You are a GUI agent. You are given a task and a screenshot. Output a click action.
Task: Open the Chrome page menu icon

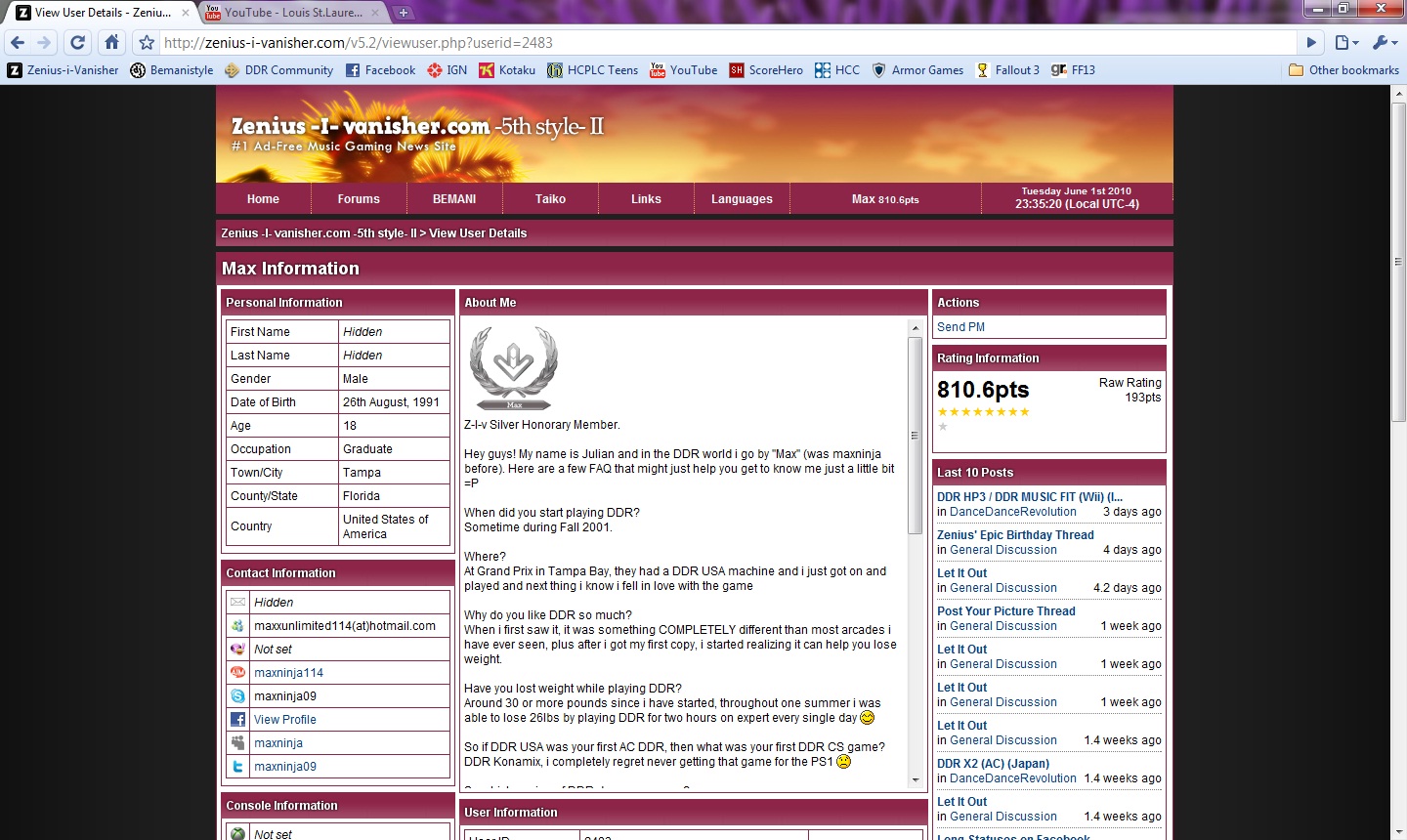1346,42
